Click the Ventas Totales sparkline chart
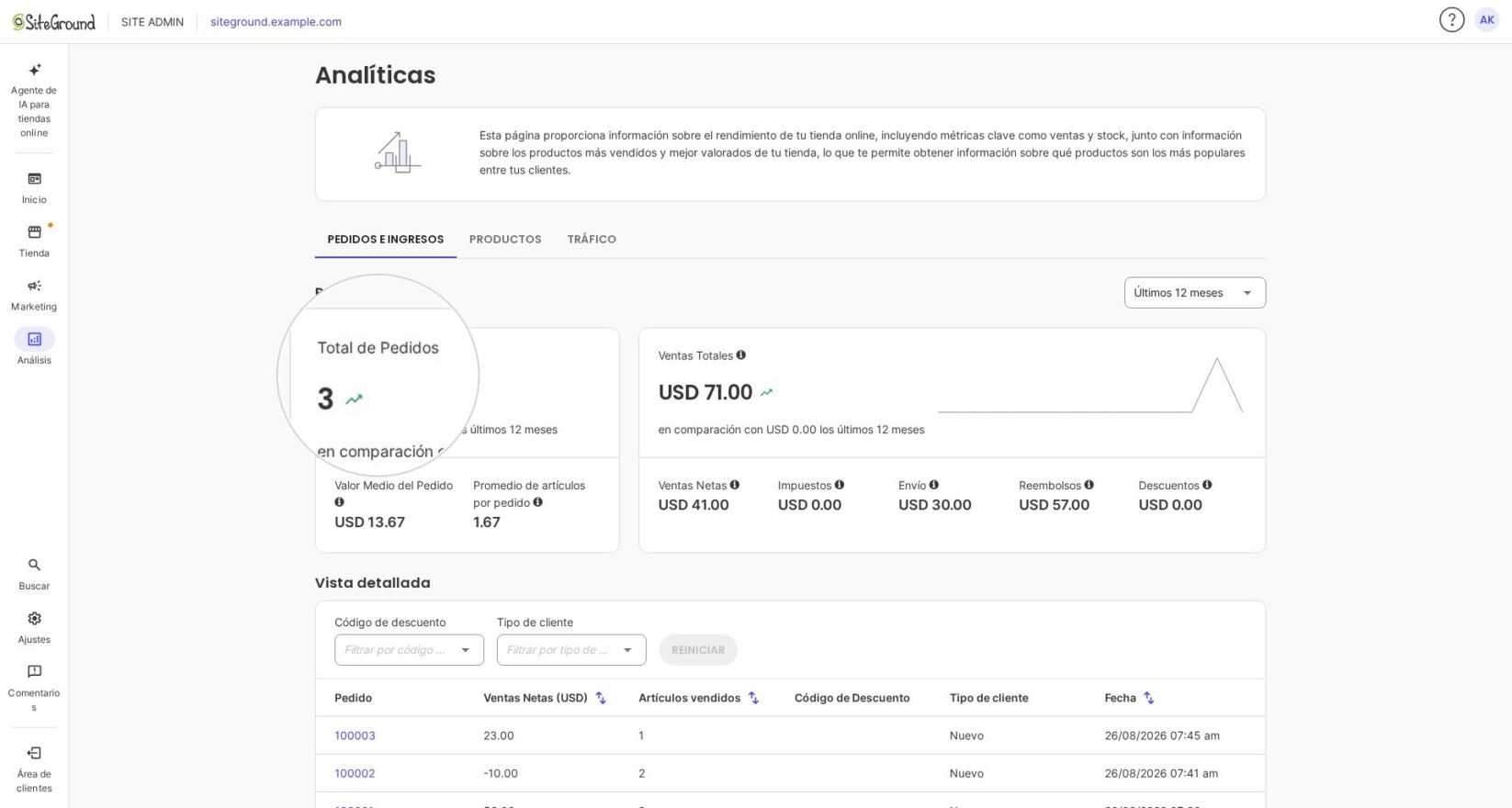 (1090, 386)
